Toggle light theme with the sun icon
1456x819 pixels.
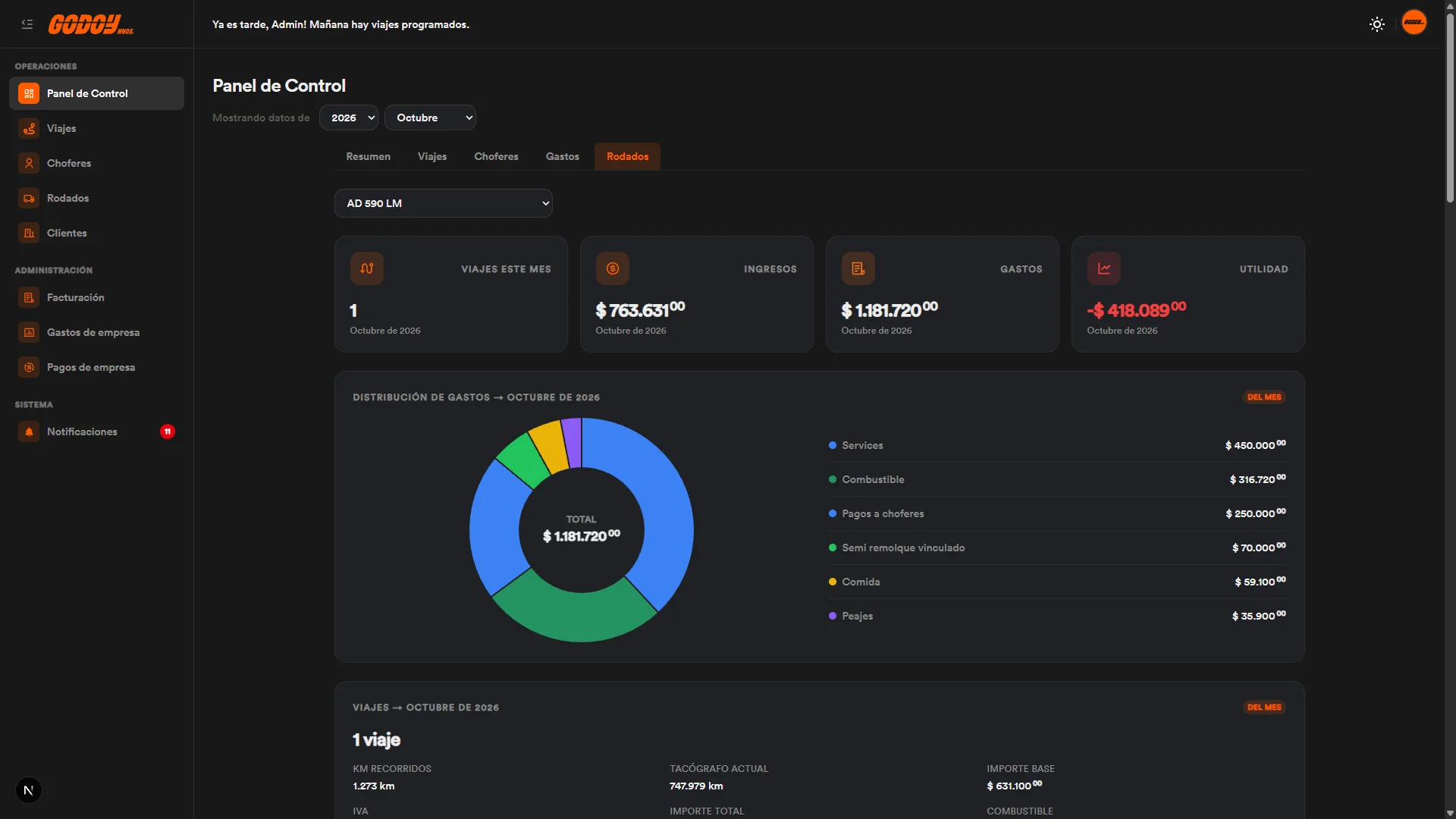1377,24
